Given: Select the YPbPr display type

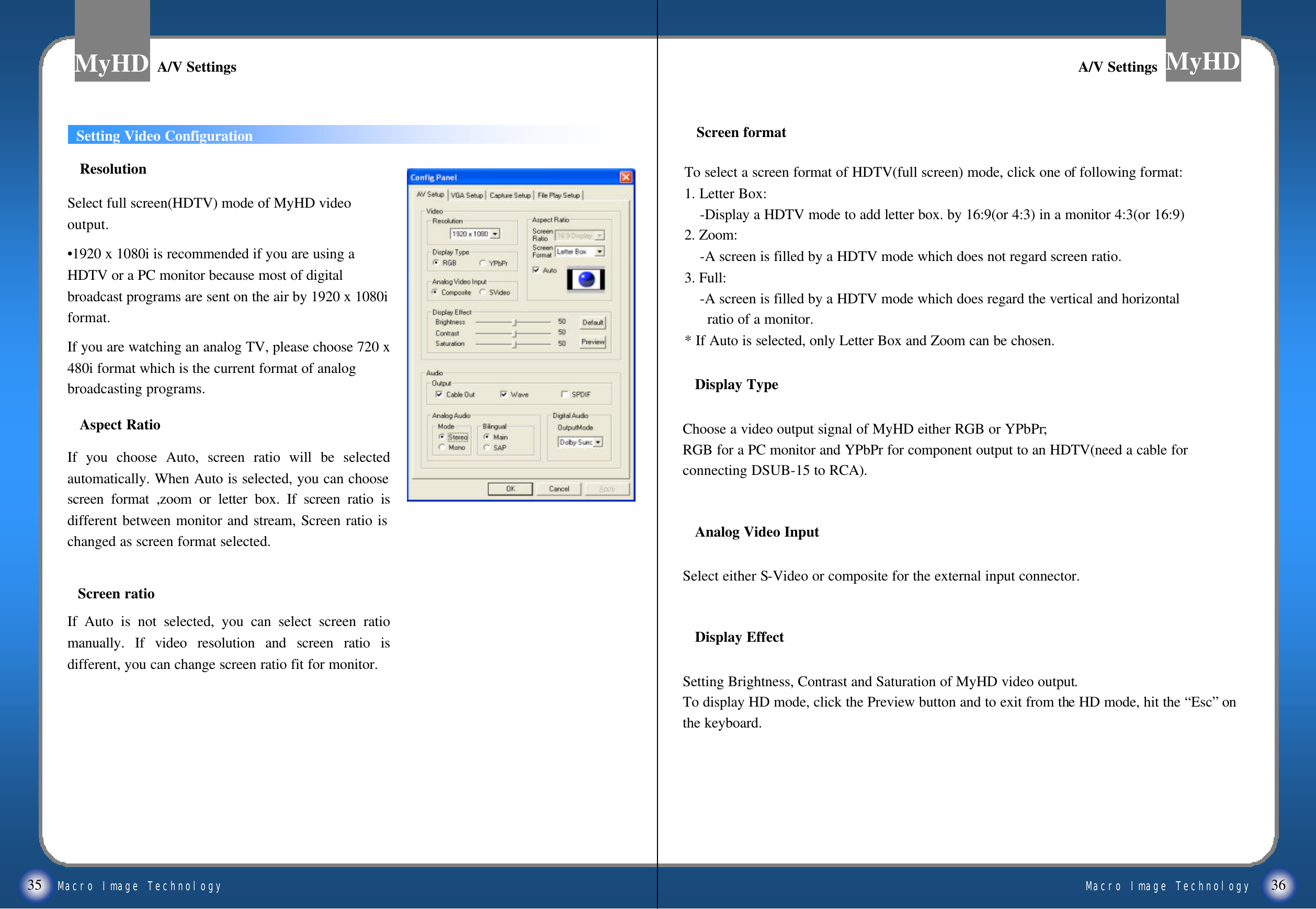Looking at the screenshot, I should point(482,263).
